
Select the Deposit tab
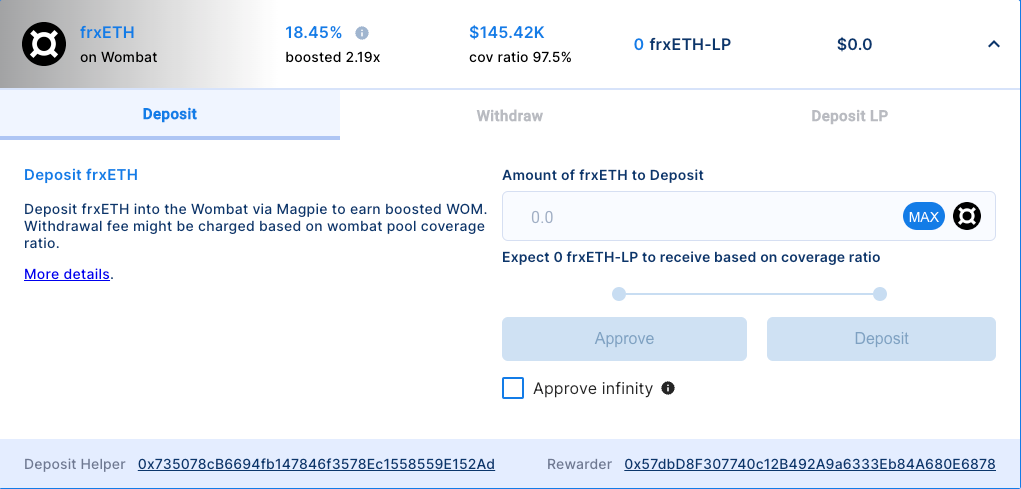[170, 115]
